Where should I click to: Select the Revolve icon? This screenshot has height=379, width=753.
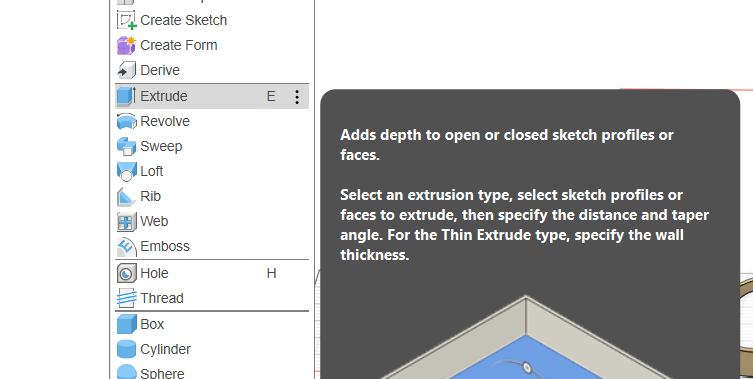126,121
